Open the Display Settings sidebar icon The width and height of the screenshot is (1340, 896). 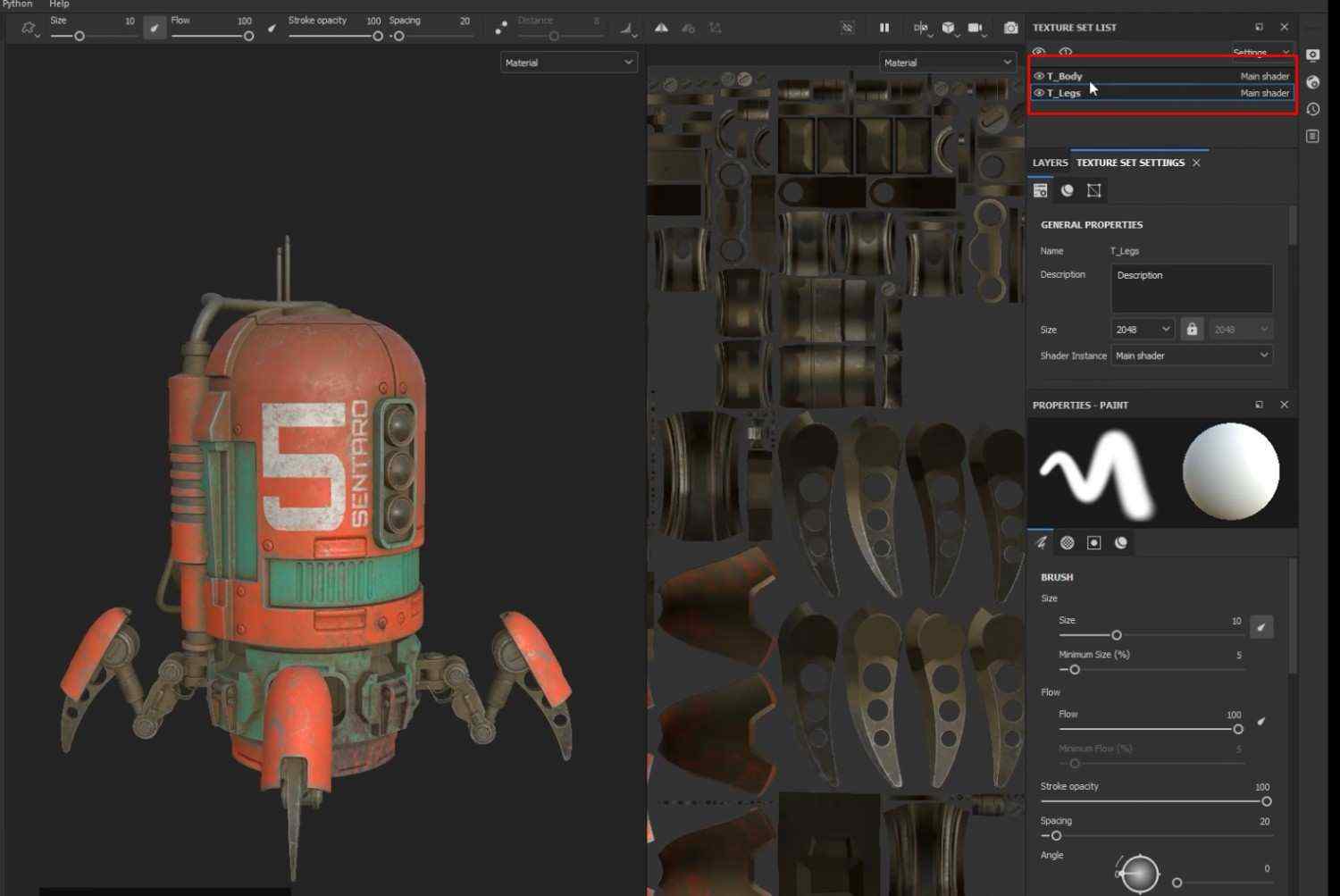1312,55
